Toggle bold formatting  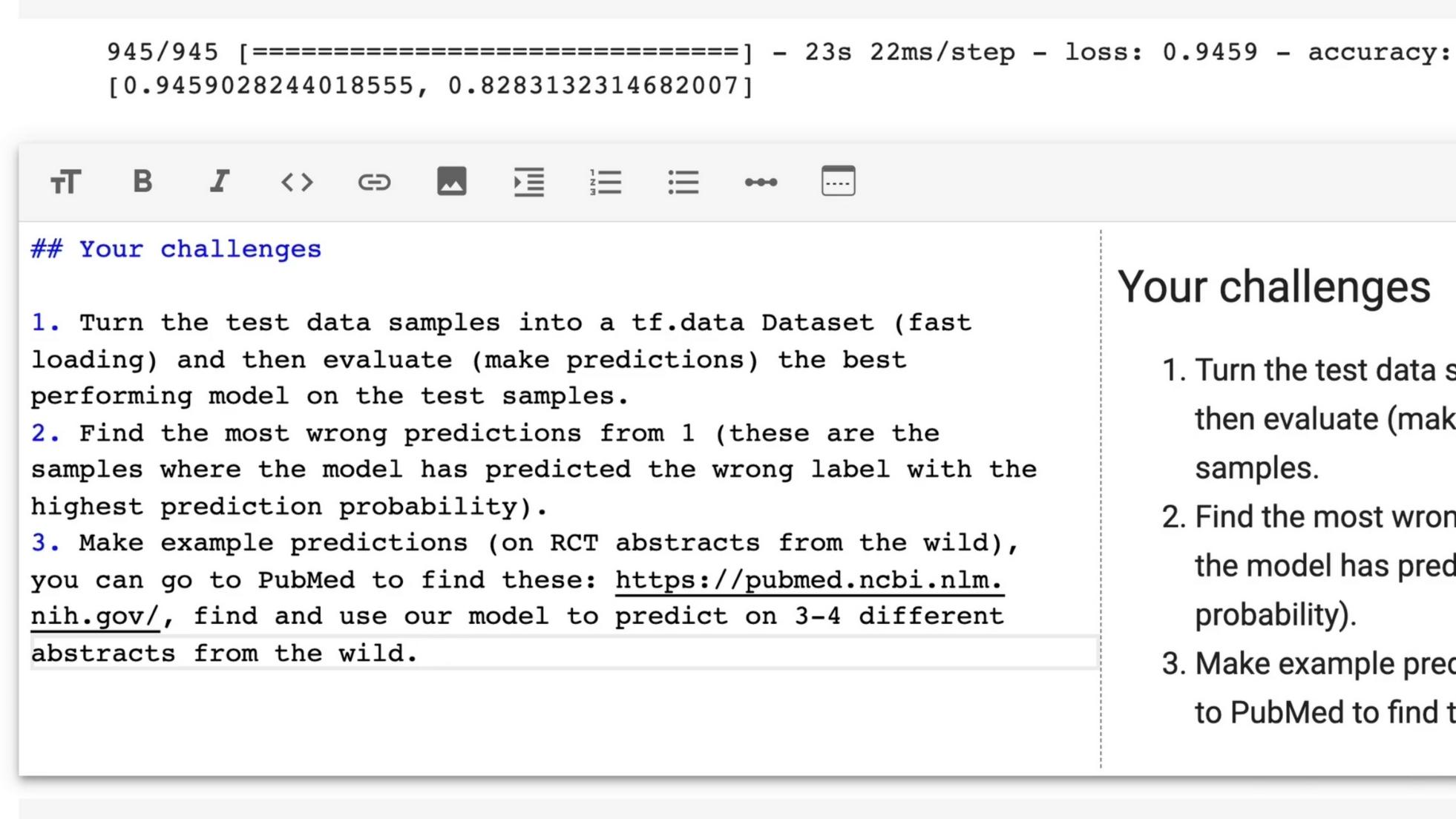[x=142, y=181]
